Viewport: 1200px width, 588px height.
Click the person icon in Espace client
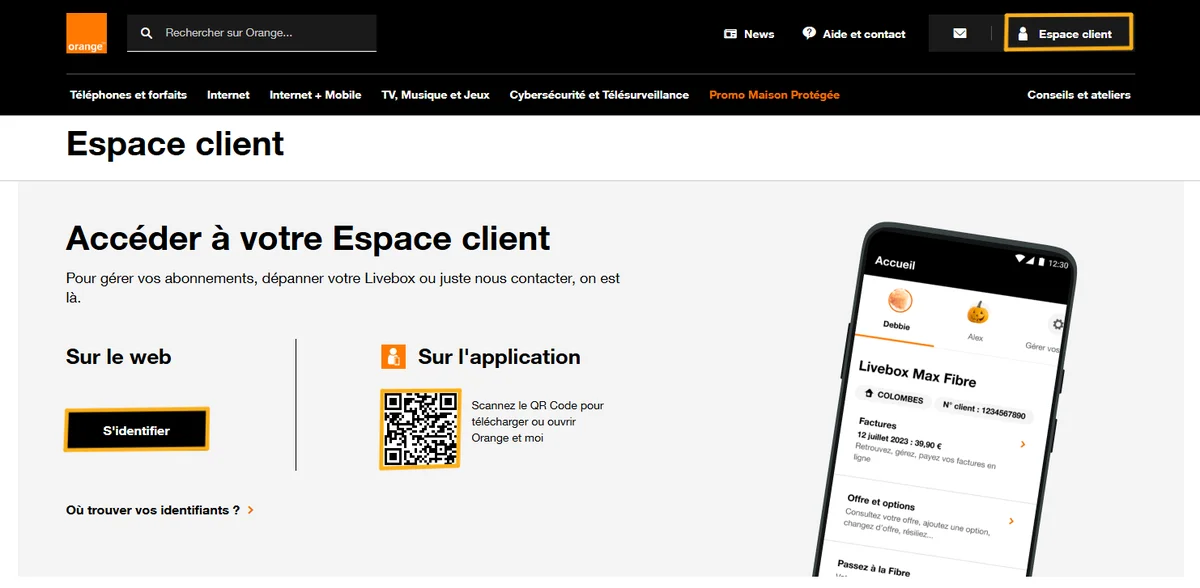point(1022,34)
